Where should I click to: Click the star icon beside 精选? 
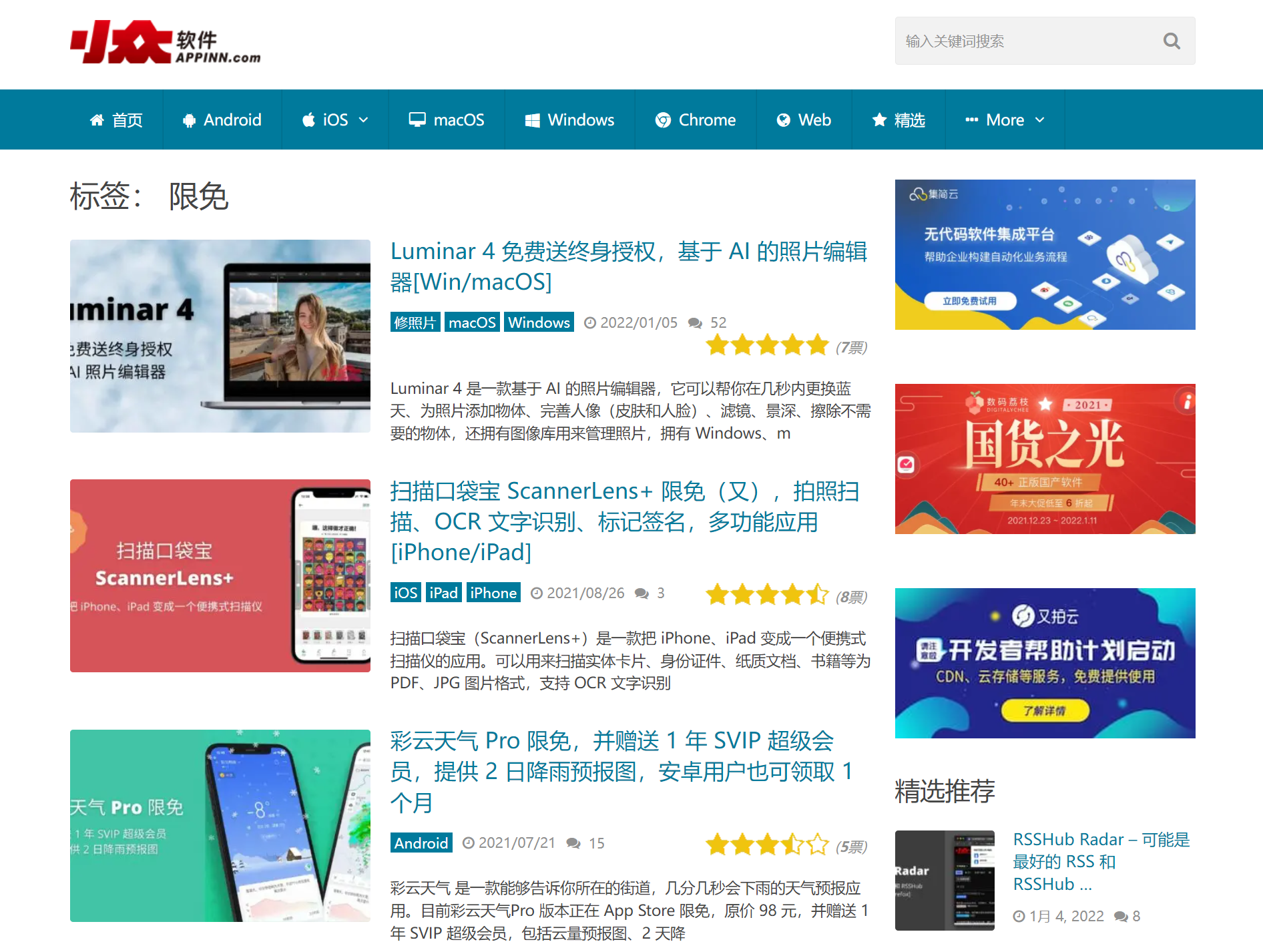[880, 120]
